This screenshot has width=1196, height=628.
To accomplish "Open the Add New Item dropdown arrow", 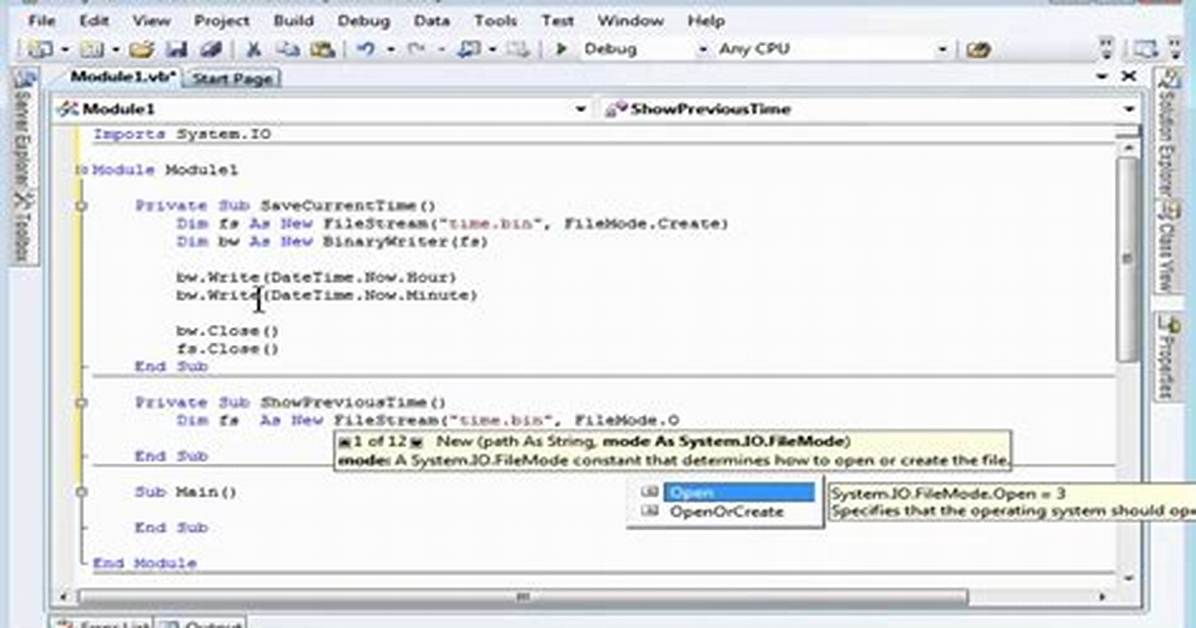I will point(116,50).
